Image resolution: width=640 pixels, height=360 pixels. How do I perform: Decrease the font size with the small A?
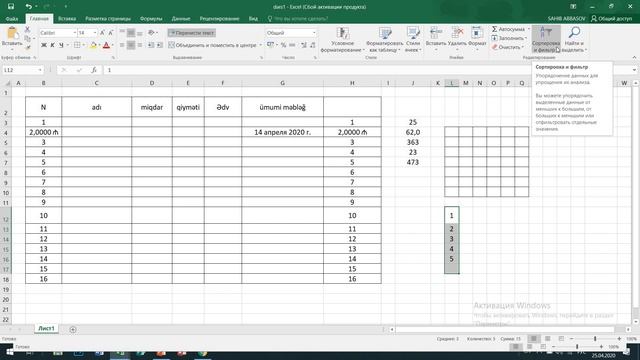pyautogui.click(x=110, y=33)
